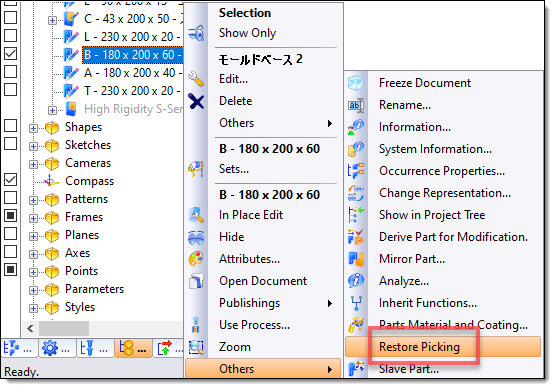Click the Open Document icon
The image size is (555, 389).
pyautogui.click(x=196, y=281)
